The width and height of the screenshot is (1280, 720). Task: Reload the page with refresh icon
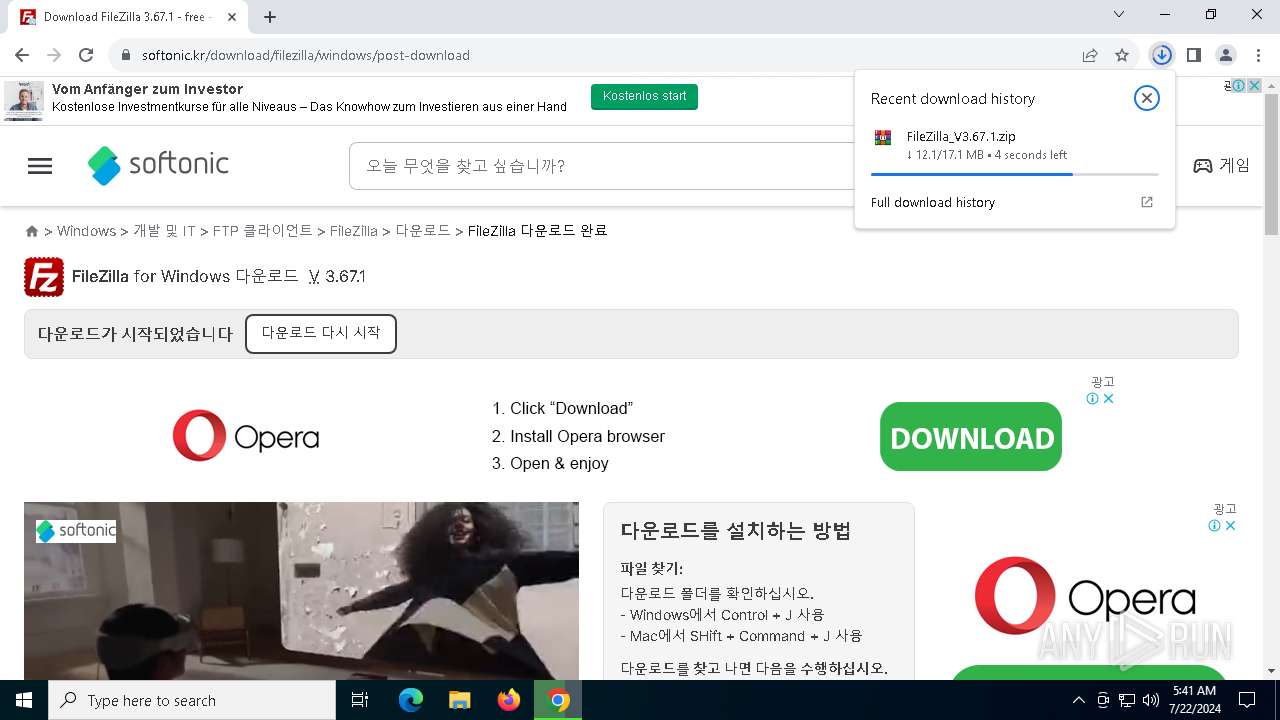click(86, 55)
